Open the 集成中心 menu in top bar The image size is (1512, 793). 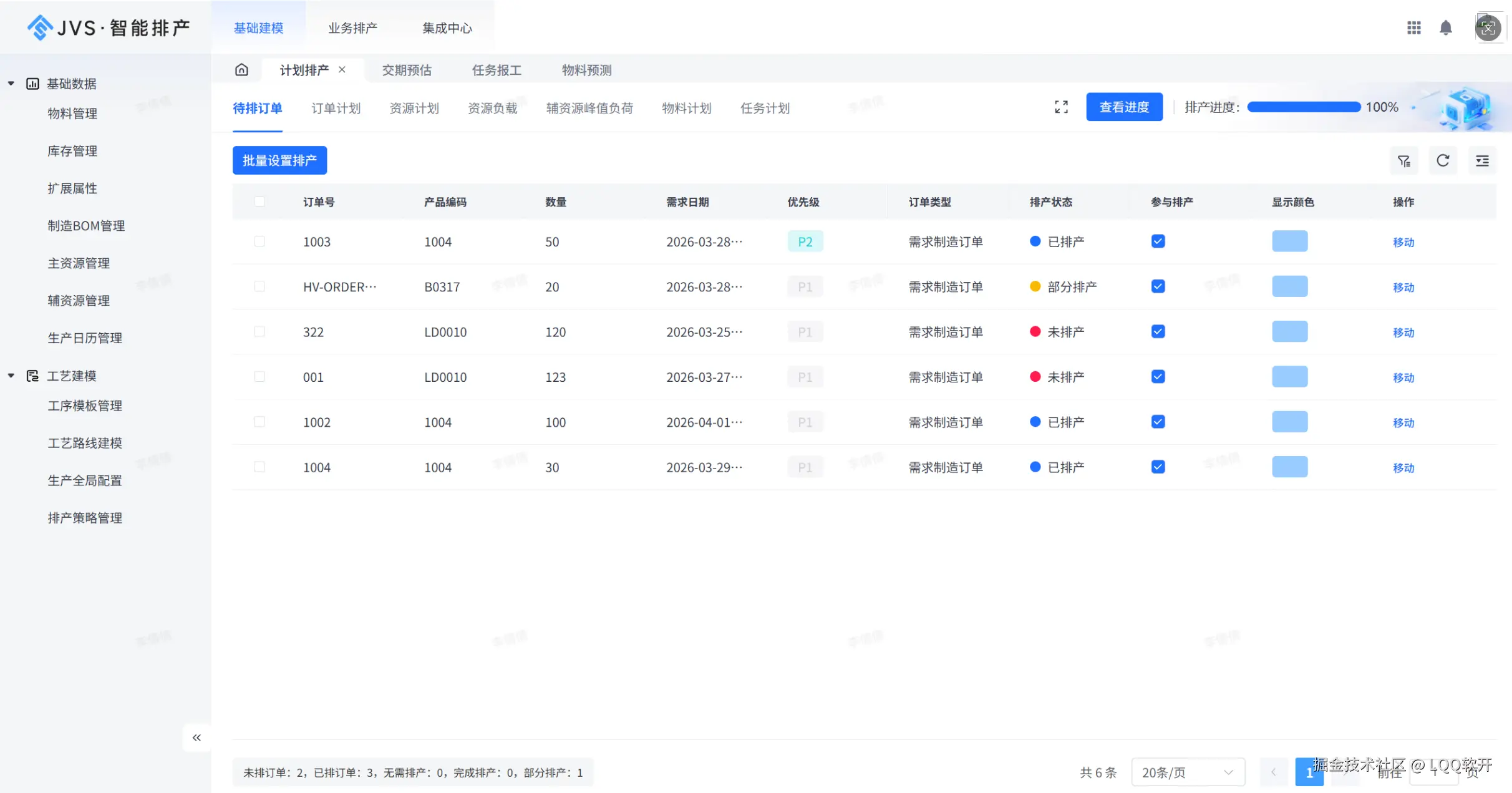447,27
